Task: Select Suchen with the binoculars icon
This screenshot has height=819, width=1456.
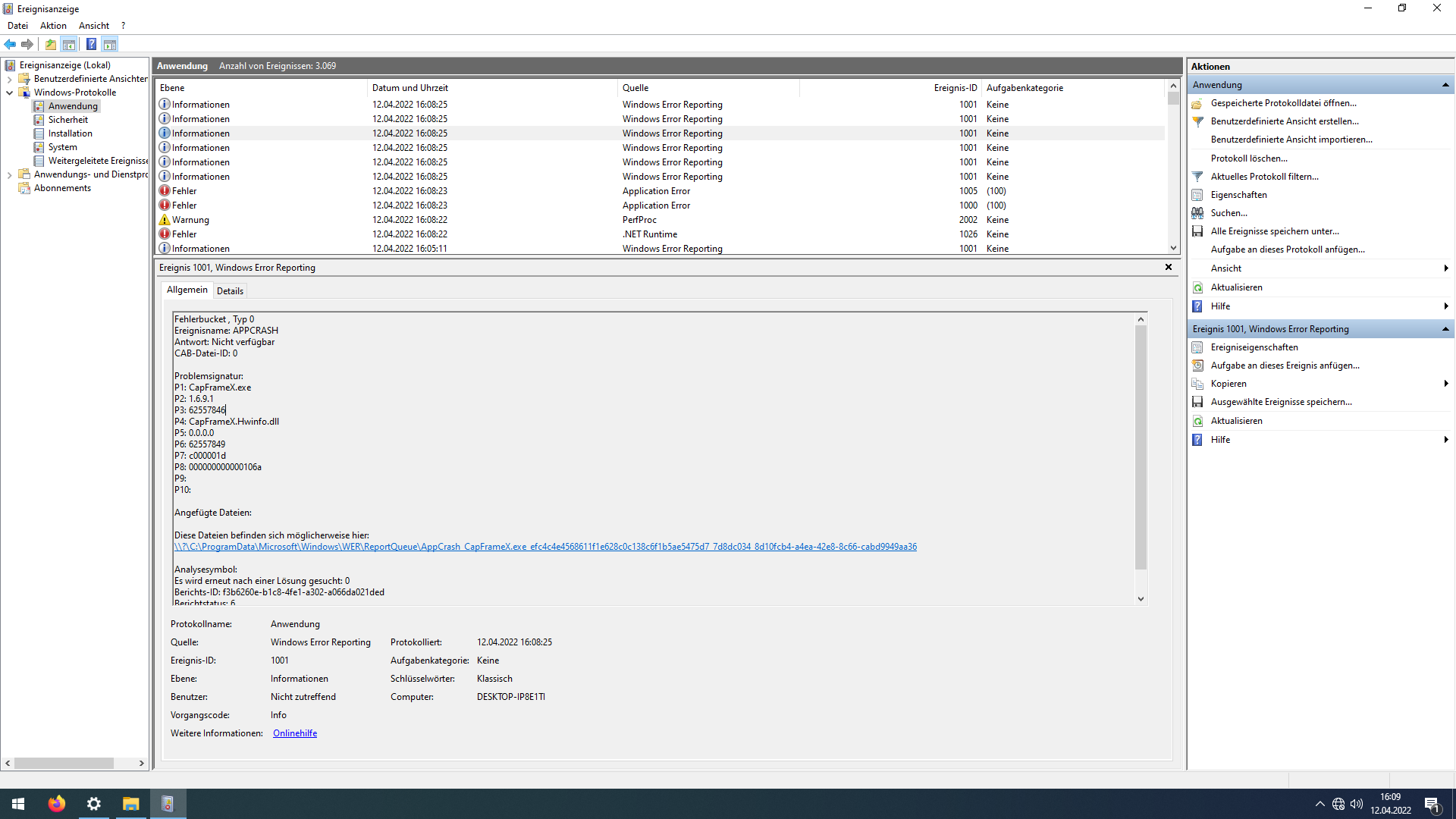Action: coord(1199,213)
